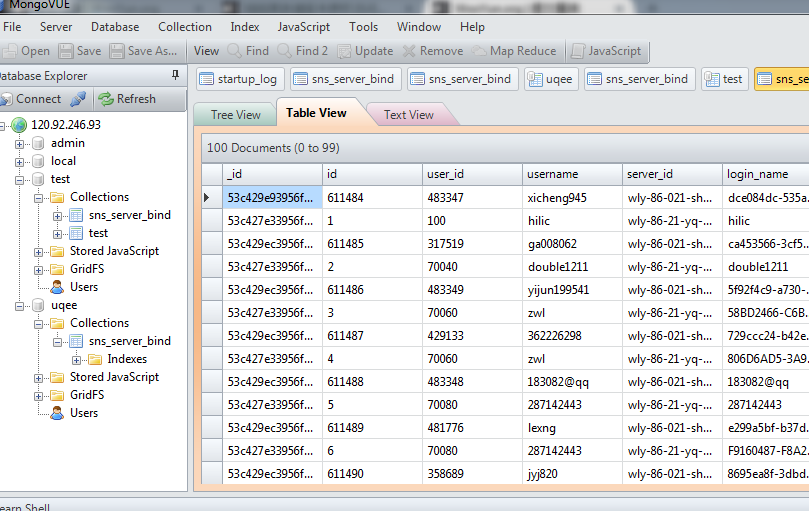Screen dimensions: 809x511
Task: Click username cell ga008062
Action: pyautogui.click(x=573, y=244)
